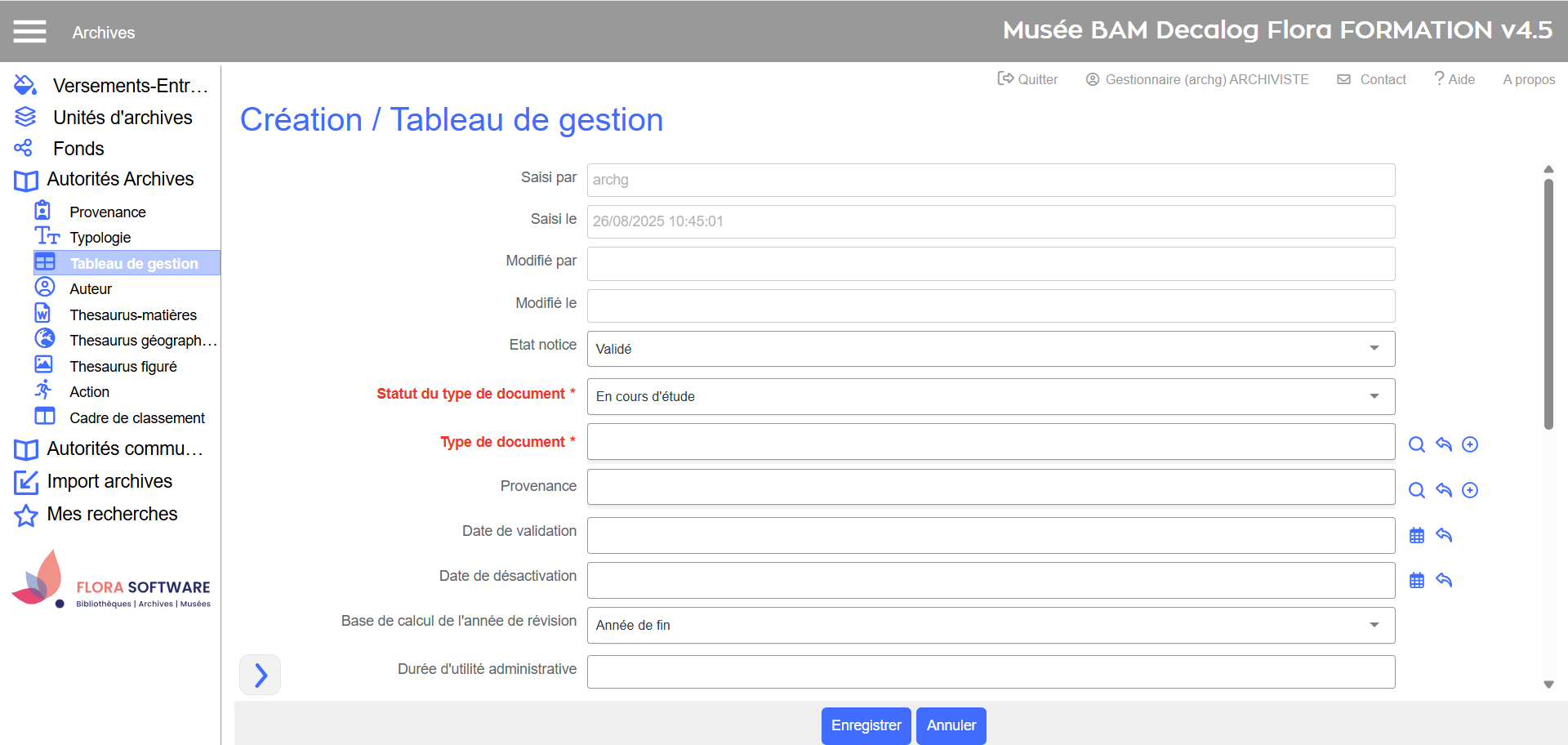Expand the Etat notice dropdown
This screenshot has height=745, width=1568.
point(990,349)
